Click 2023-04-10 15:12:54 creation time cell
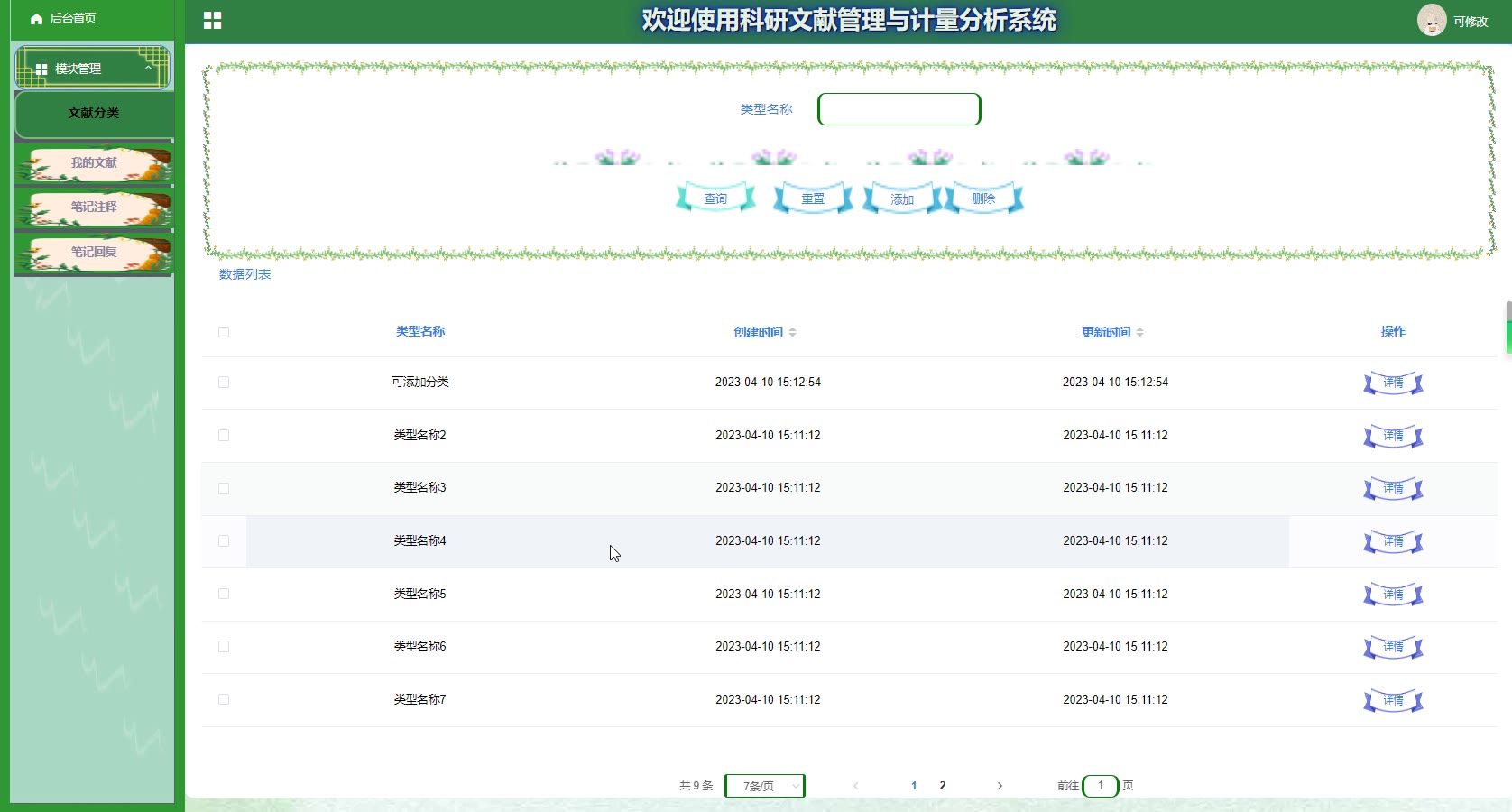This screenshot has width=1512, height=812. pyautogui.click(x=768, y=383)
